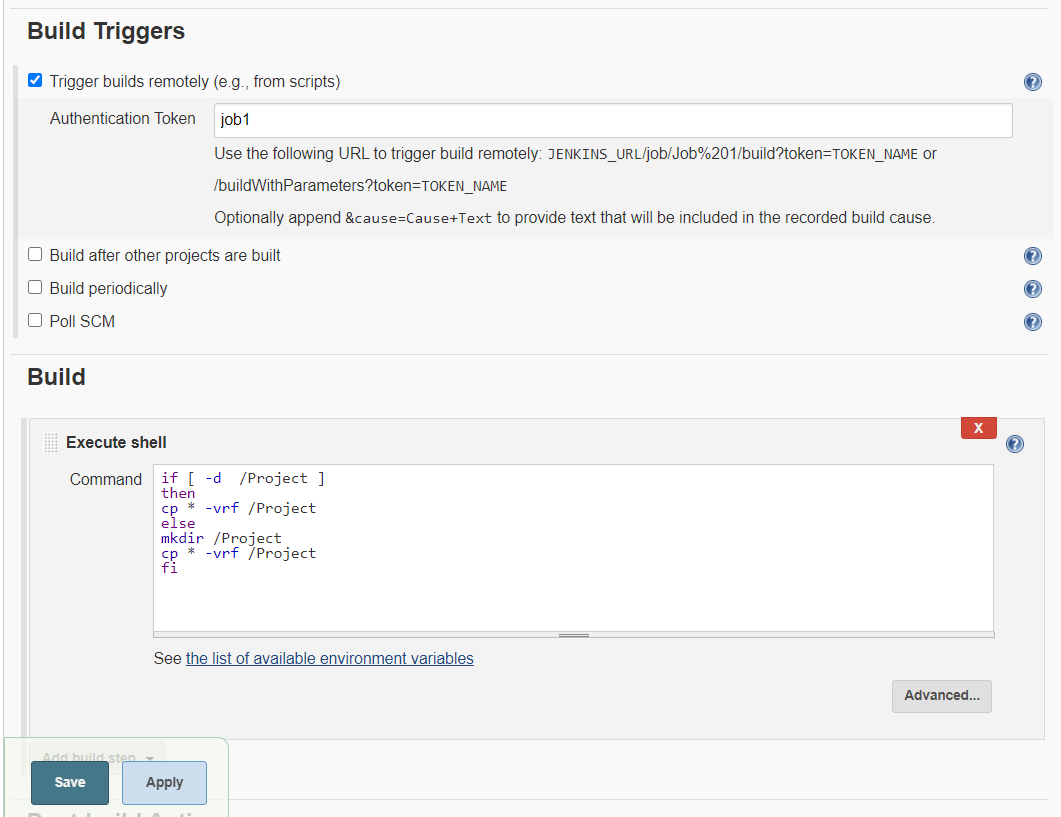Save the job configuration
Screen dimensions: 1061x817
click(69, 782)
